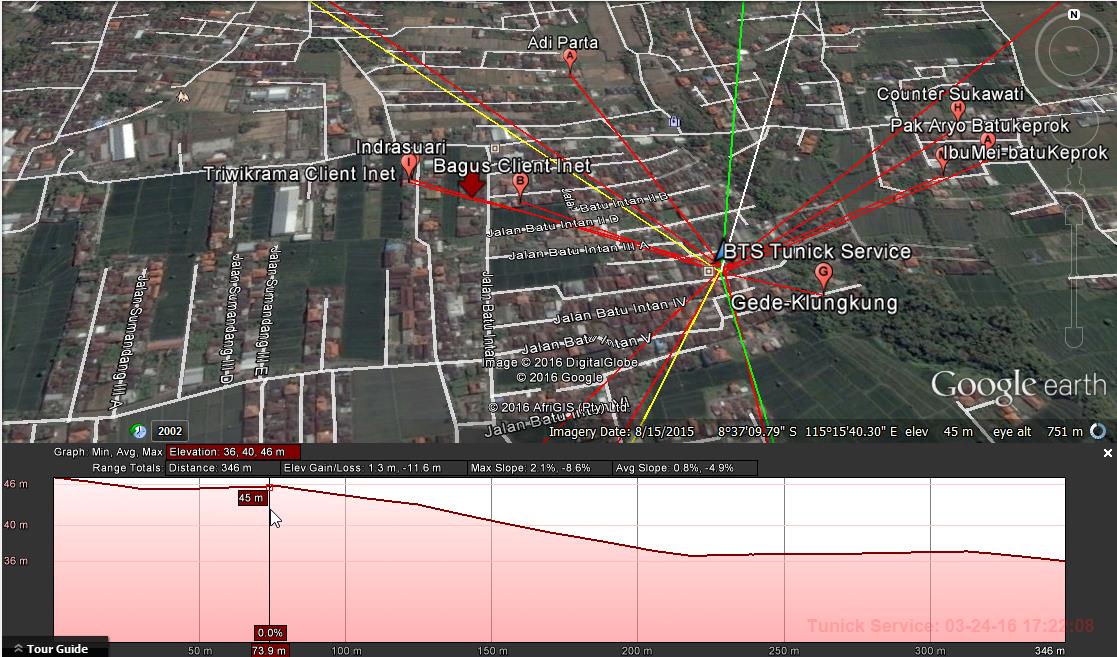Click the Bagus Client Inet label
The width and height of the screenshot is (1117, 657).
[512, 166]
